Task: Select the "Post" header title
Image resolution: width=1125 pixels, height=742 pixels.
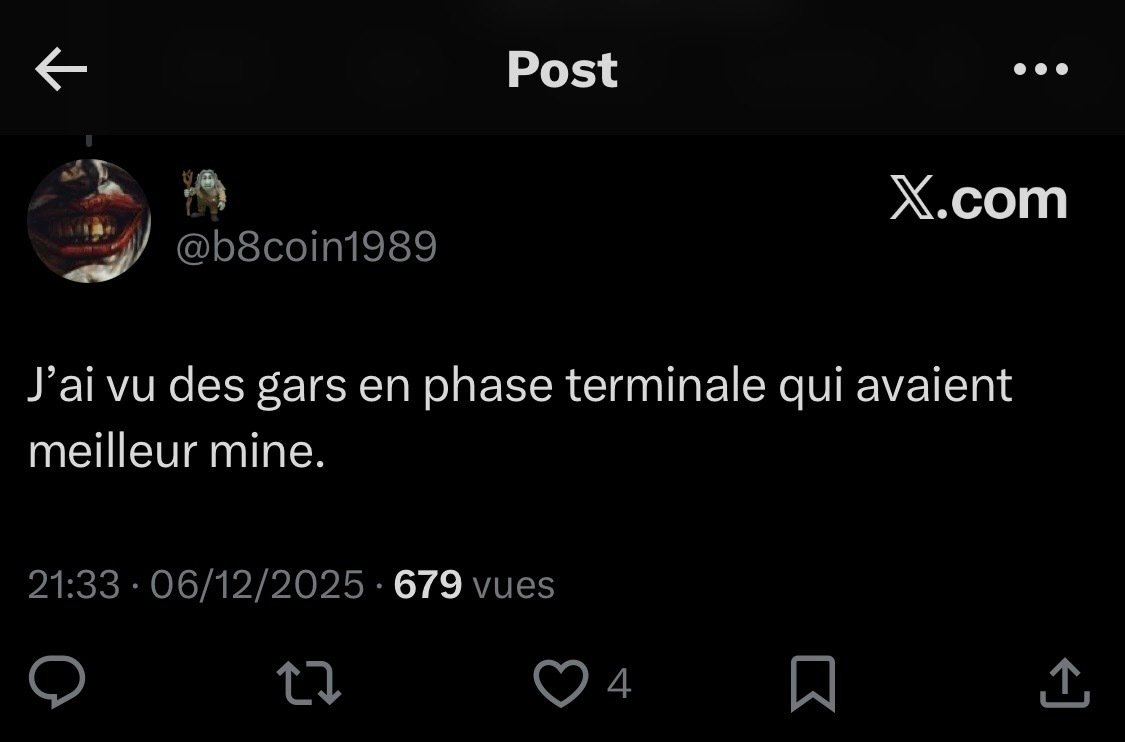Action: (x=562, y=70)
